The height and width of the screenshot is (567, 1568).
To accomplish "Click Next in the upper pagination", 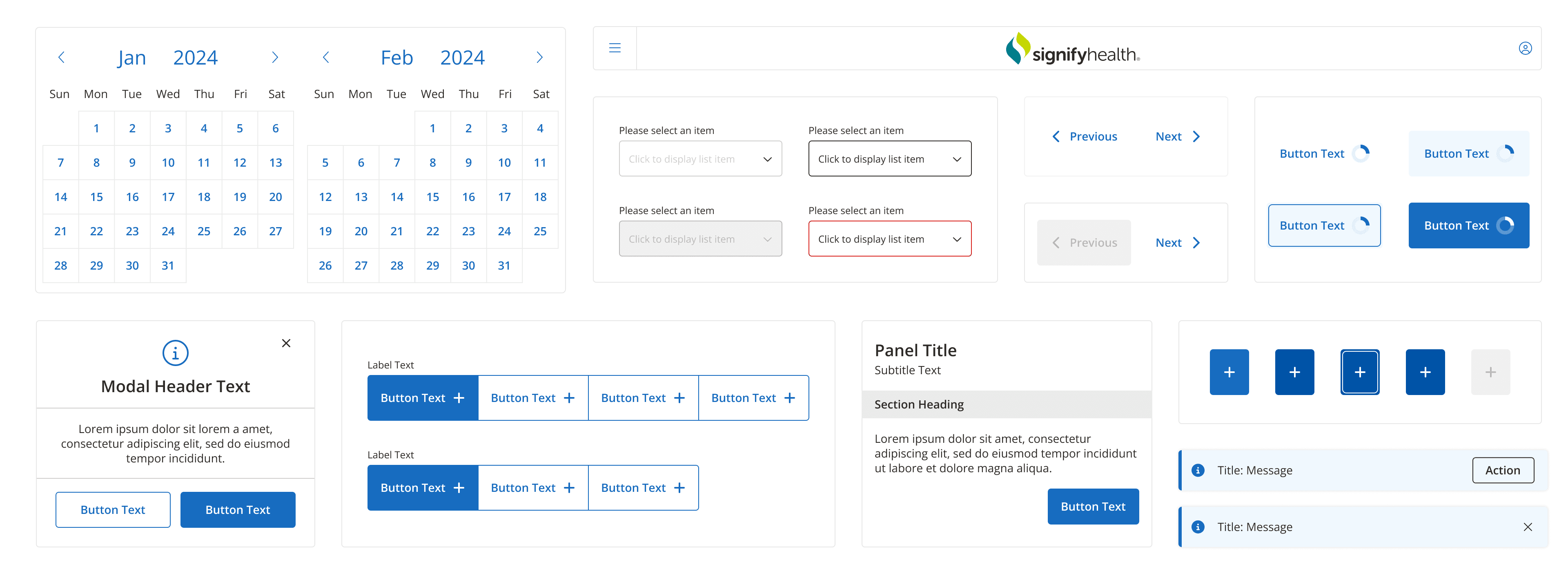I will click(x=1178, y=137).
